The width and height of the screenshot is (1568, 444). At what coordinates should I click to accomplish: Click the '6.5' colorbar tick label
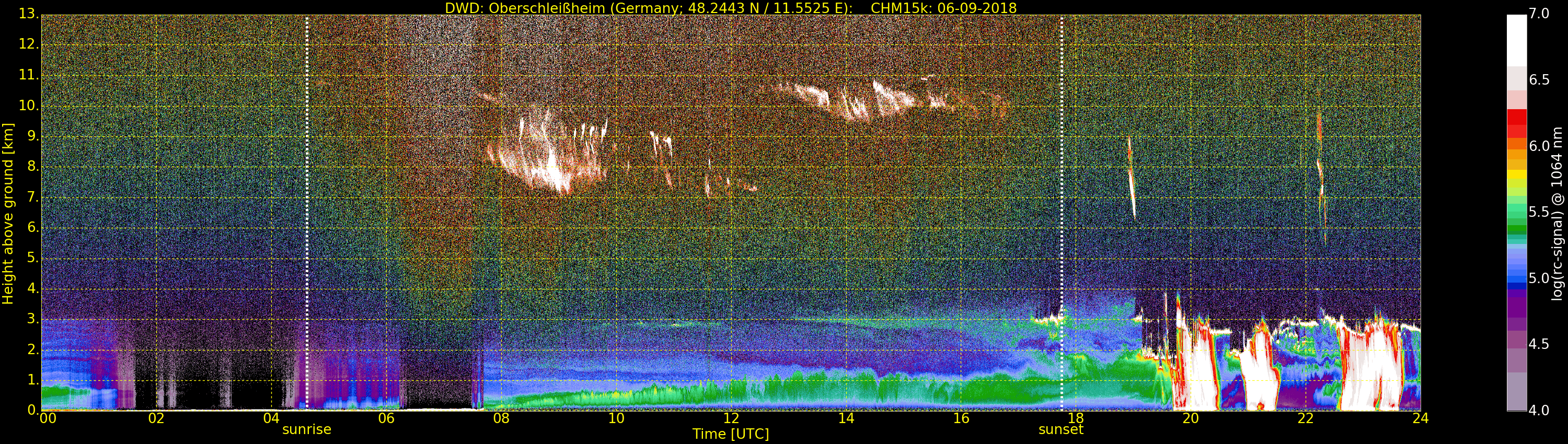1539,80
